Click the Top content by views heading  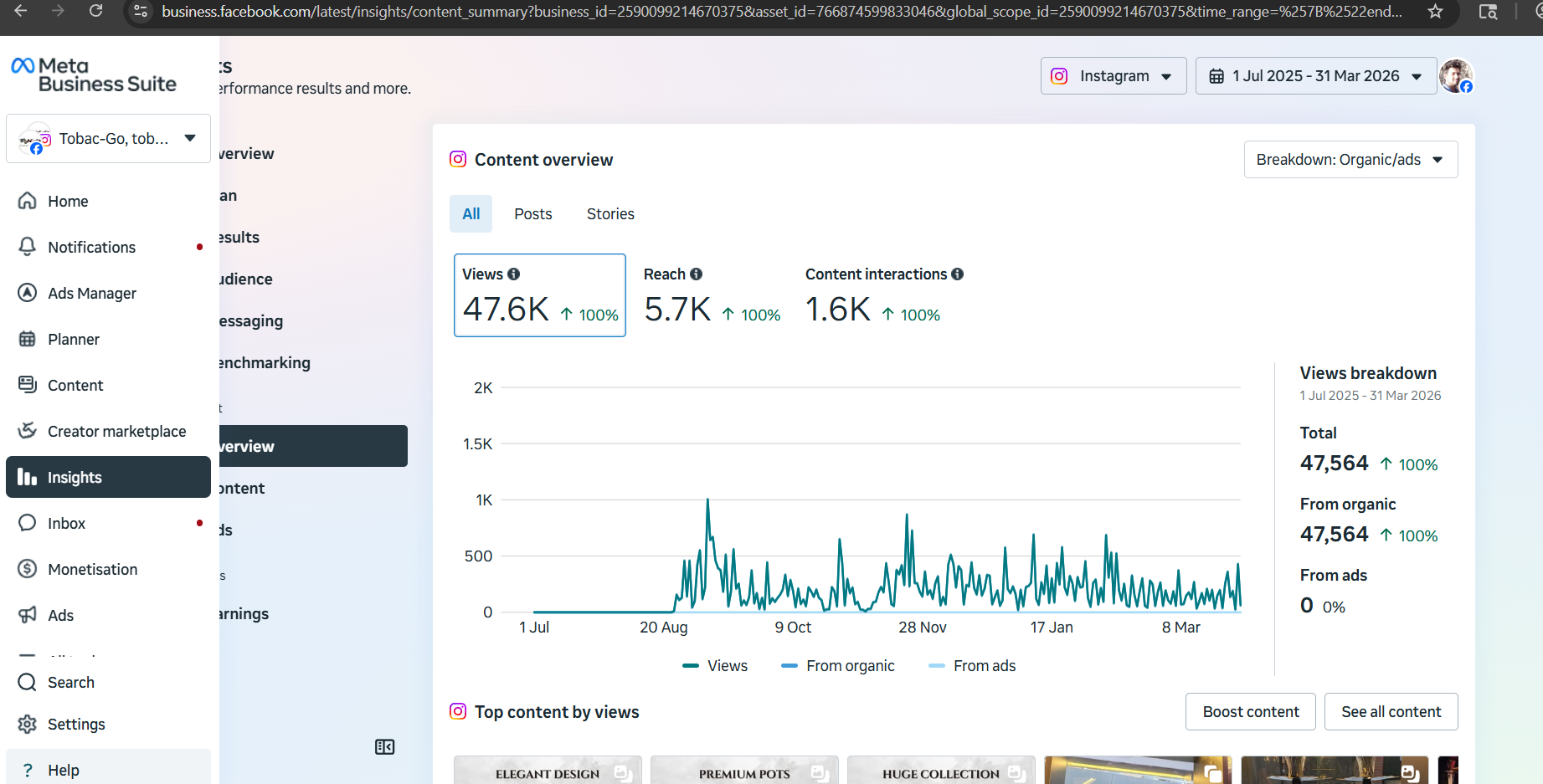pos(557,712)
